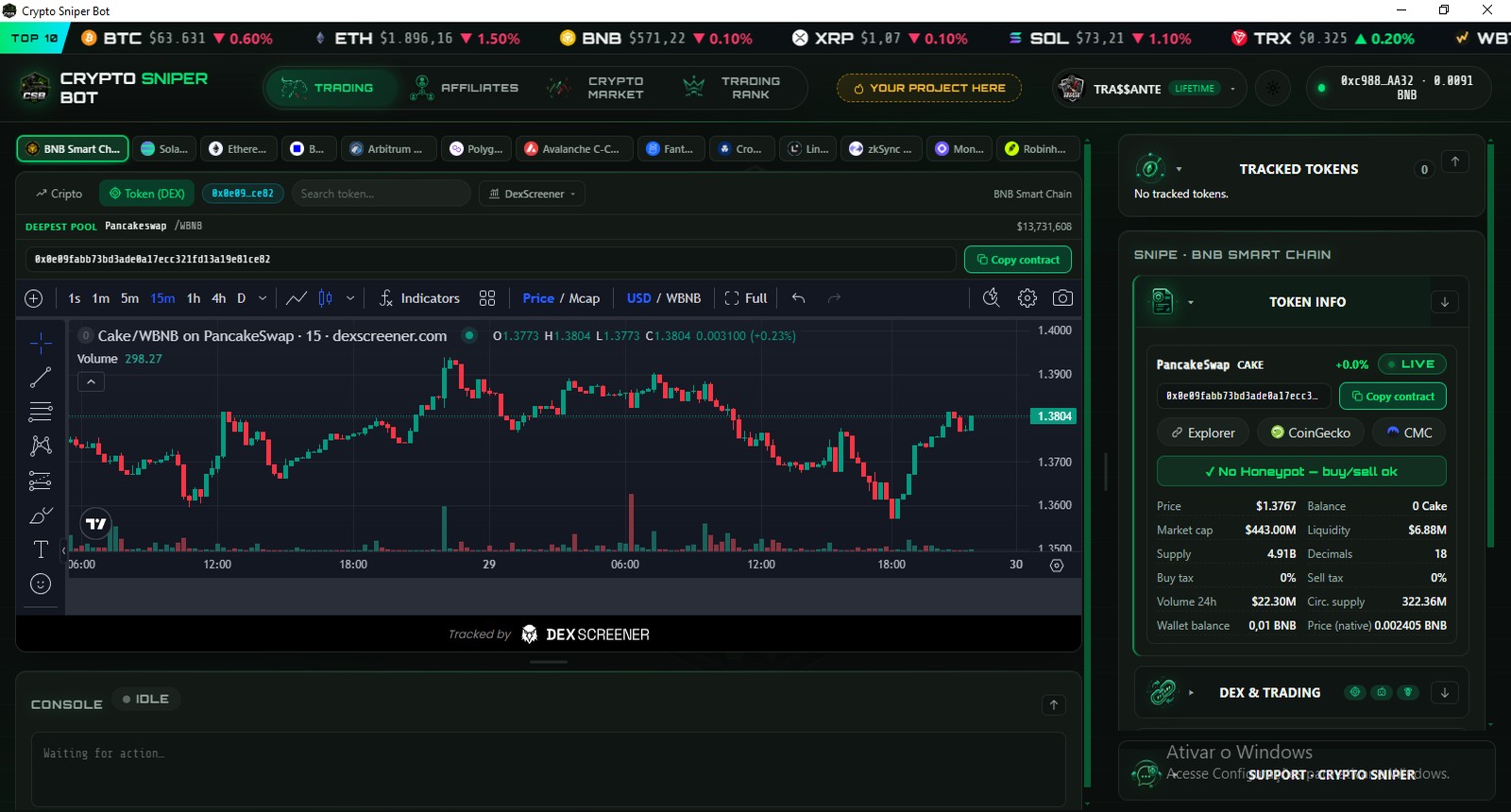Toggle the theme sun icon button

(1273, 89)
